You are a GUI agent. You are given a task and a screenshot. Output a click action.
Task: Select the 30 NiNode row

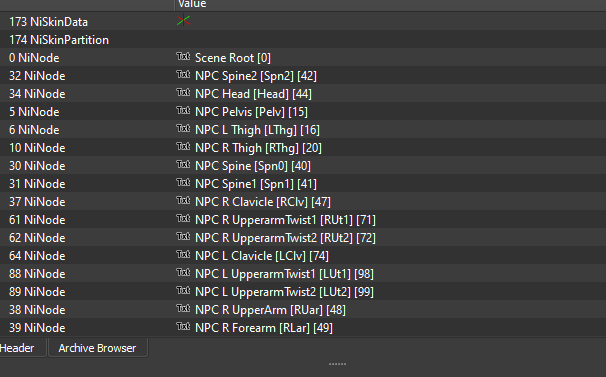(303, 166)
